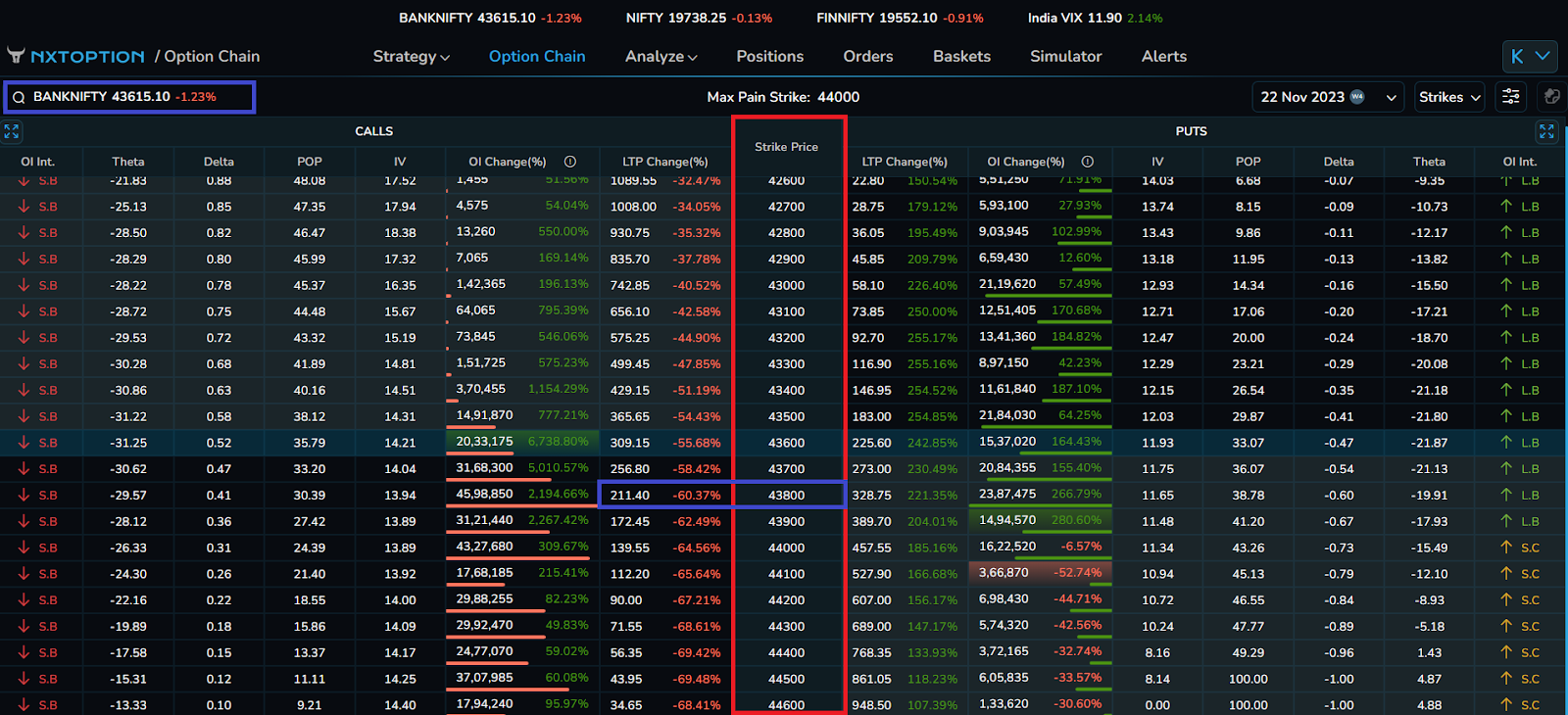Expand the PUTS section fullscreen icon
Screen dimensions: 1568x715
pyautogui.click(x=1546, y=131)
